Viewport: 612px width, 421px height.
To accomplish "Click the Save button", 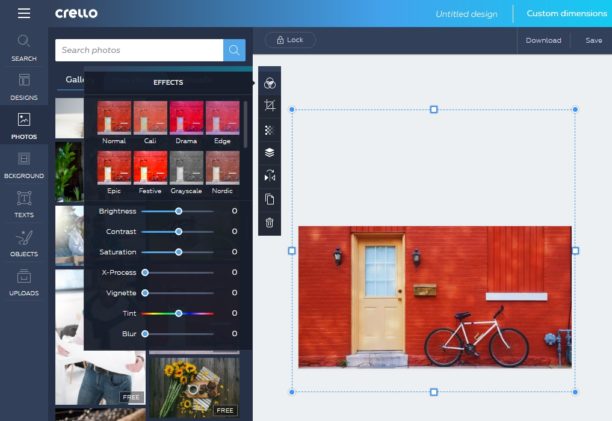I will [x=593, y=40].
